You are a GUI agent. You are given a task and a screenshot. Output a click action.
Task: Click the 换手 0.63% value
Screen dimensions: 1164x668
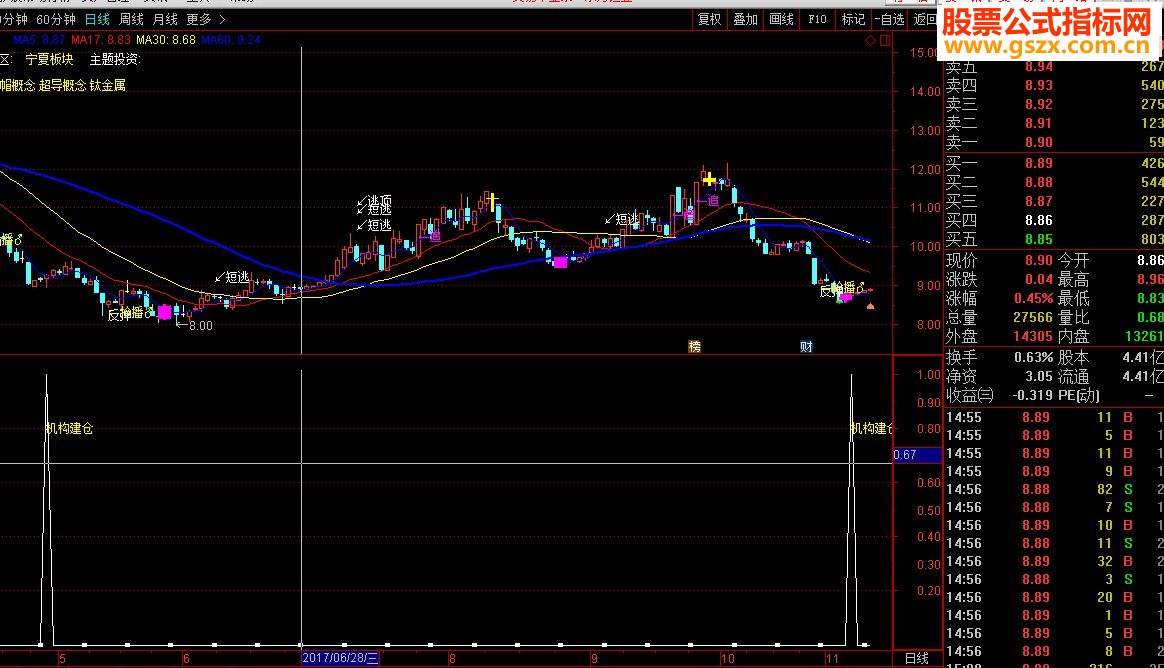tap(1033, 358)
